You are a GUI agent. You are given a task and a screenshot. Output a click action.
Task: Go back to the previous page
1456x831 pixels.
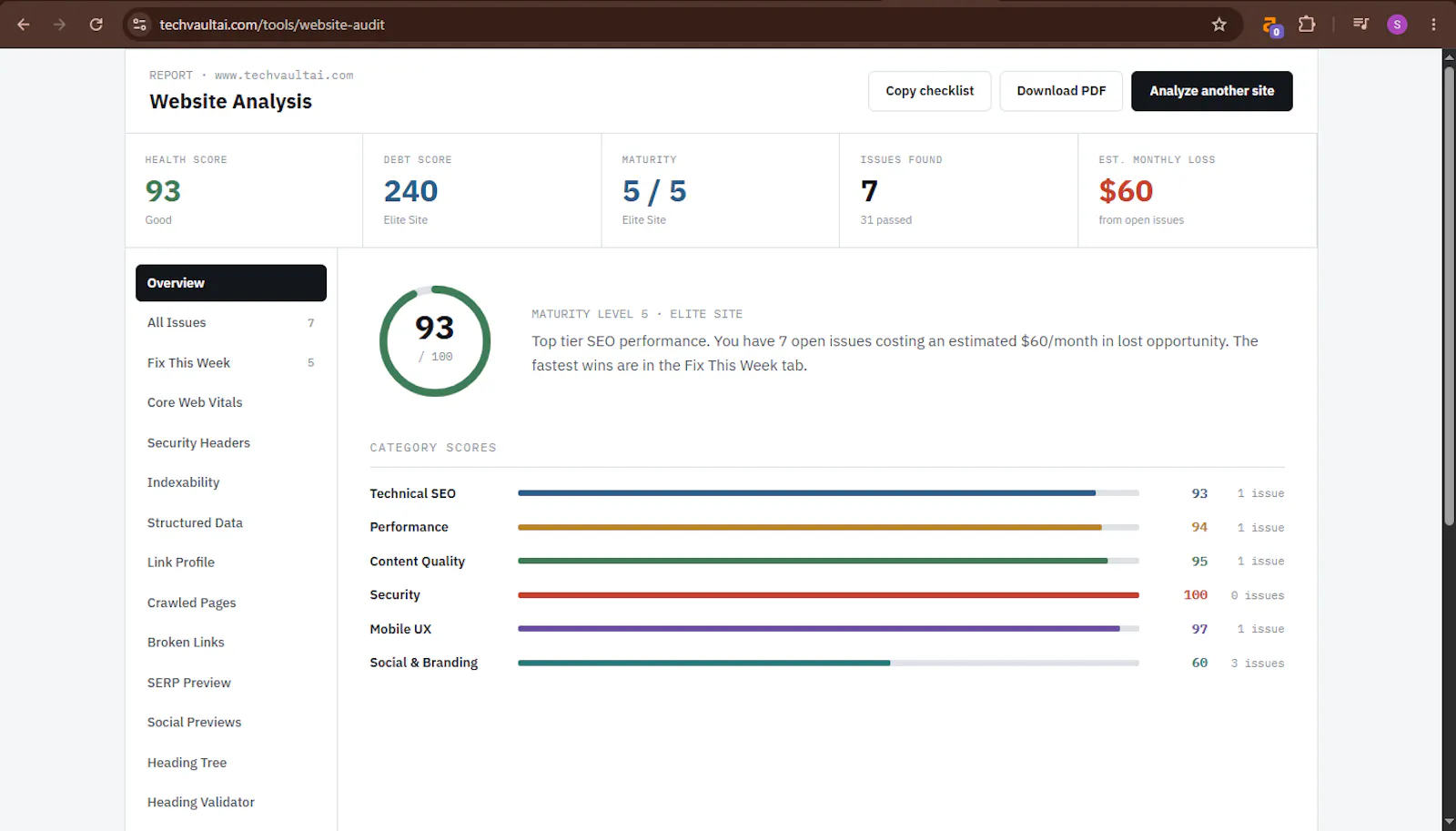24,25
